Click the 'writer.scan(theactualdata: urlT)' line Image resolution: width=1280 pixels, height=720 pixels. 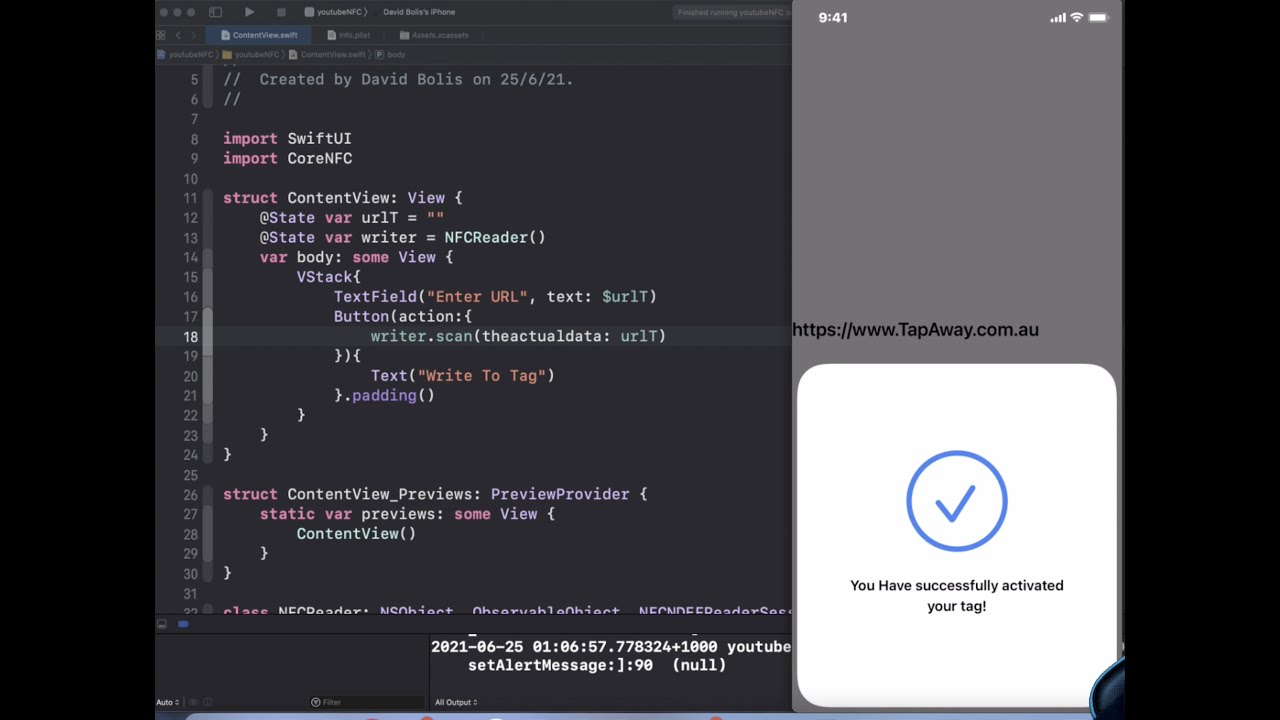tap(518, 337)
